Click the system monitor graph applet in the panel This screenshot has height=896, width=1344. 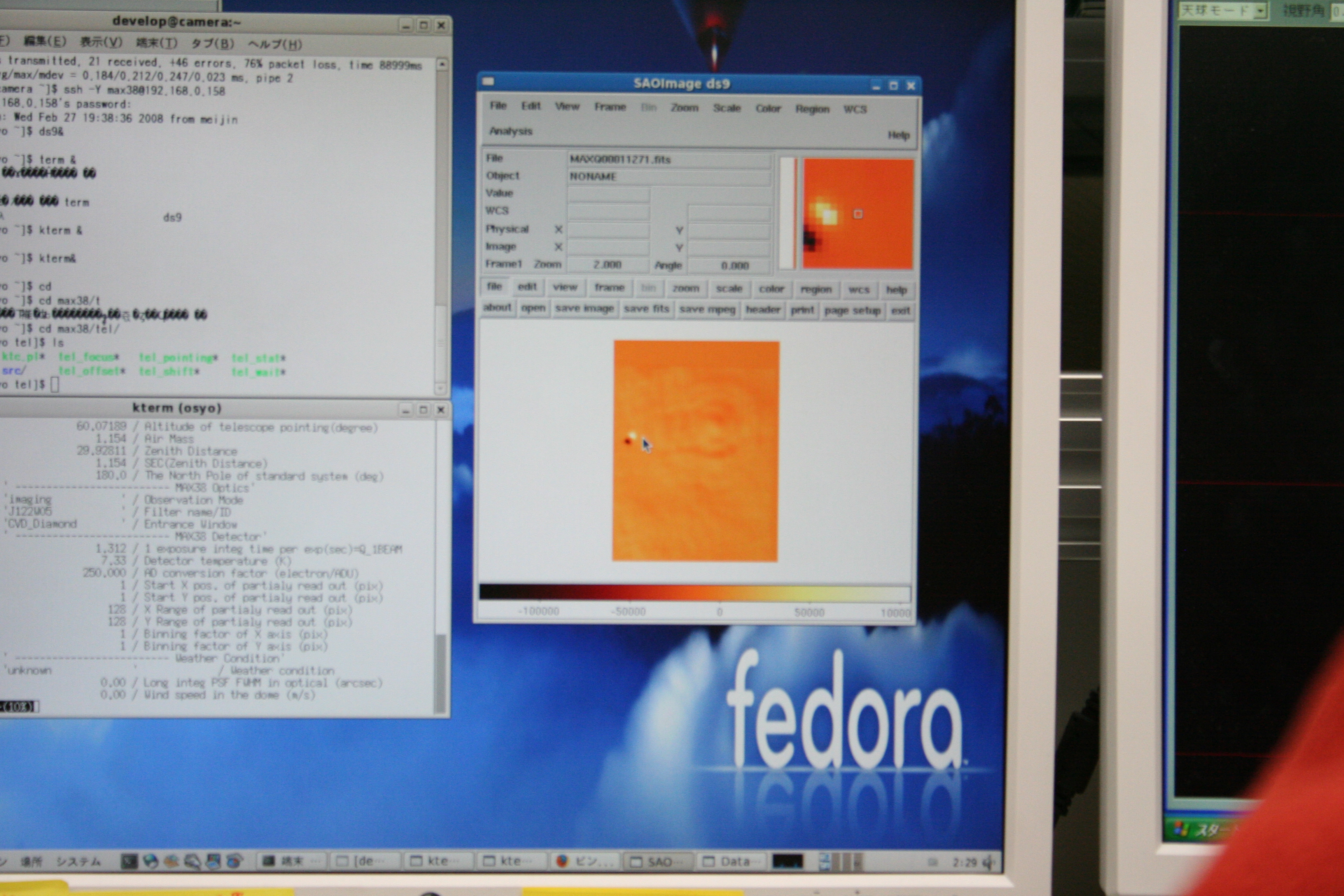787,861
